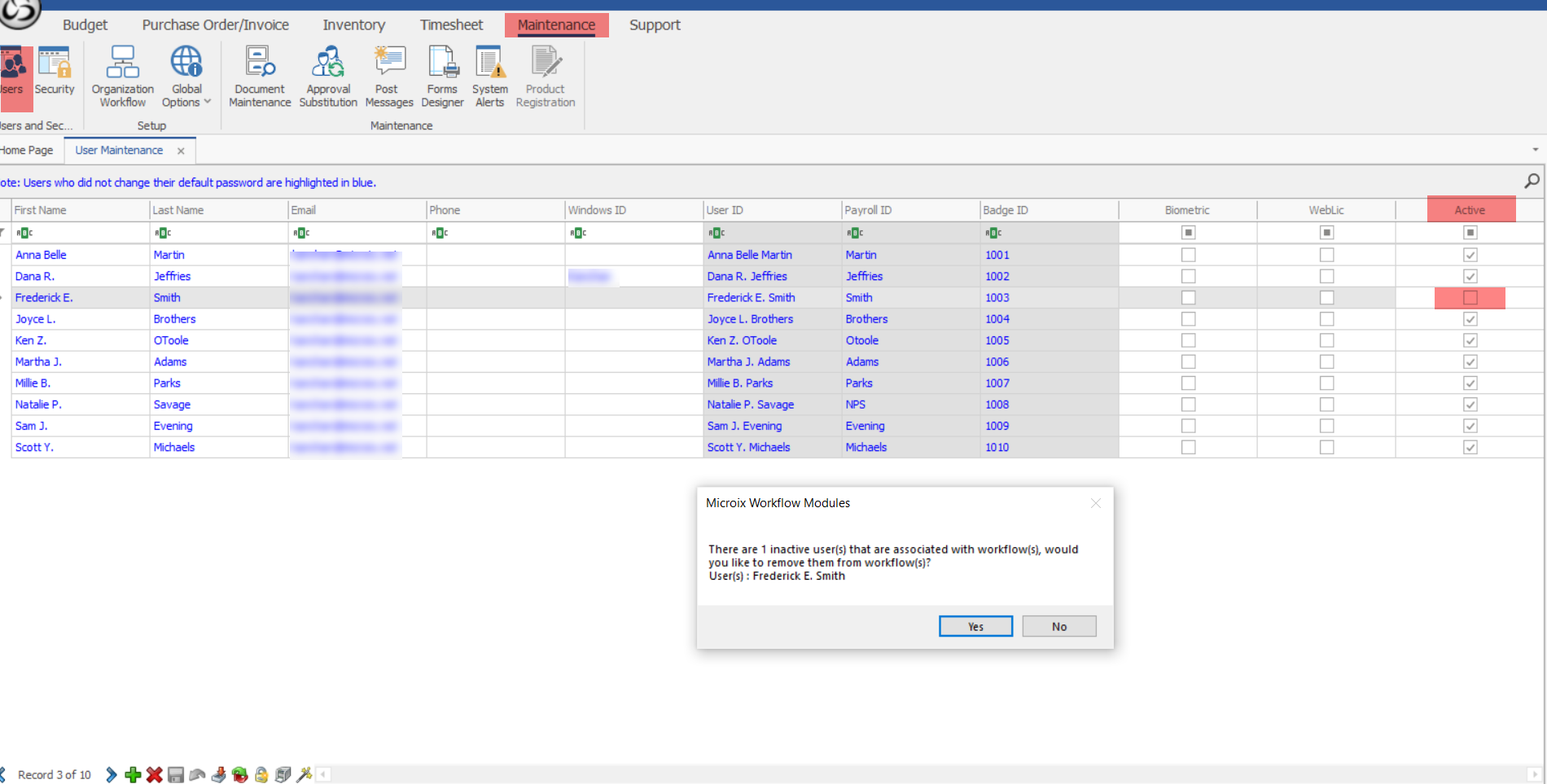1547x784 pixels.
Task: Enable Biometric for Dana R. Jeffries
Action: pyautogui.click(x=1188, y=277)
